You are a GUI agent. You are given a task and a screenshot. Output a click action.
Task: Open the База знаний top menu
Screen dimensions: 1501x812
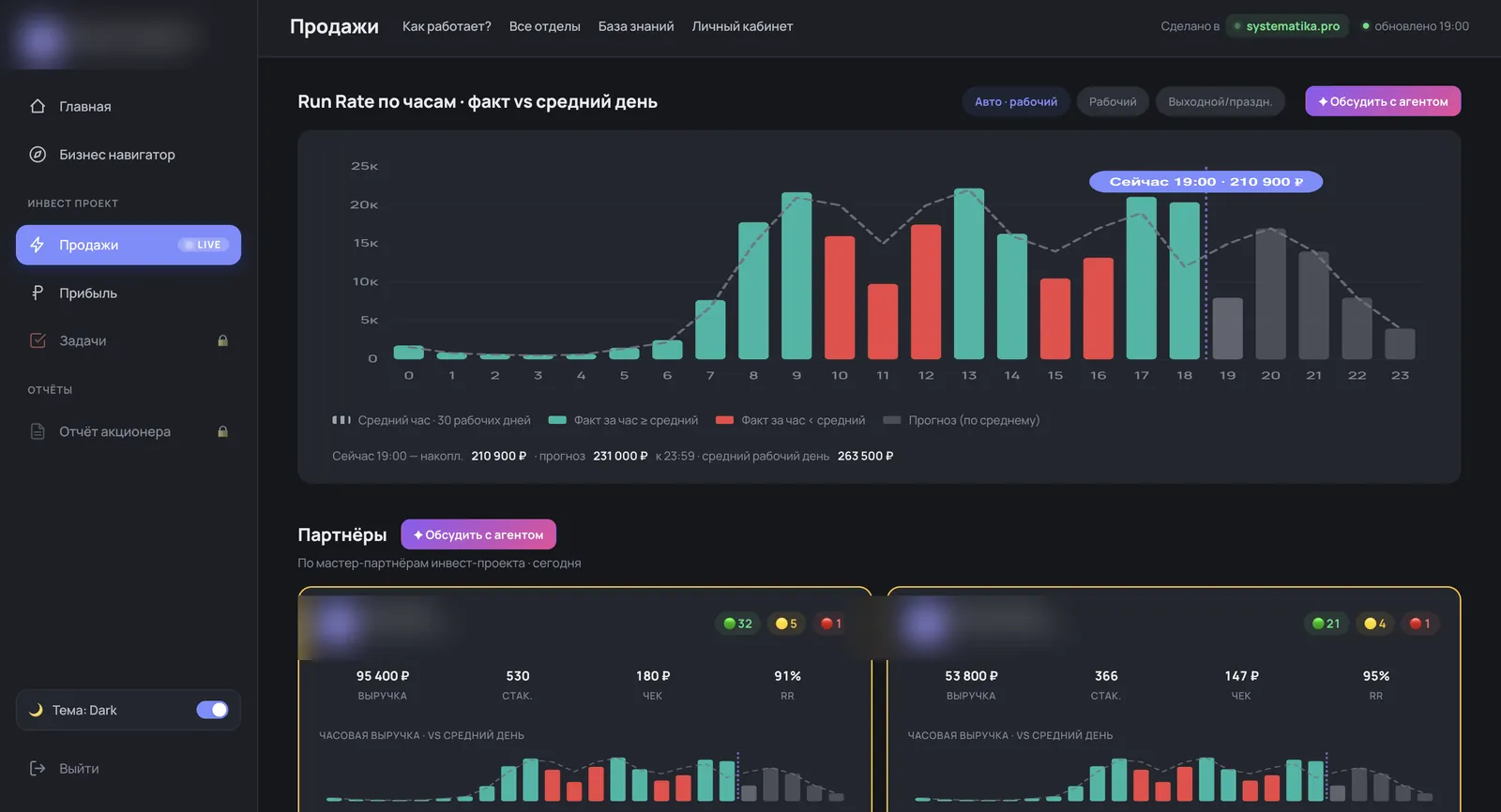636,26
